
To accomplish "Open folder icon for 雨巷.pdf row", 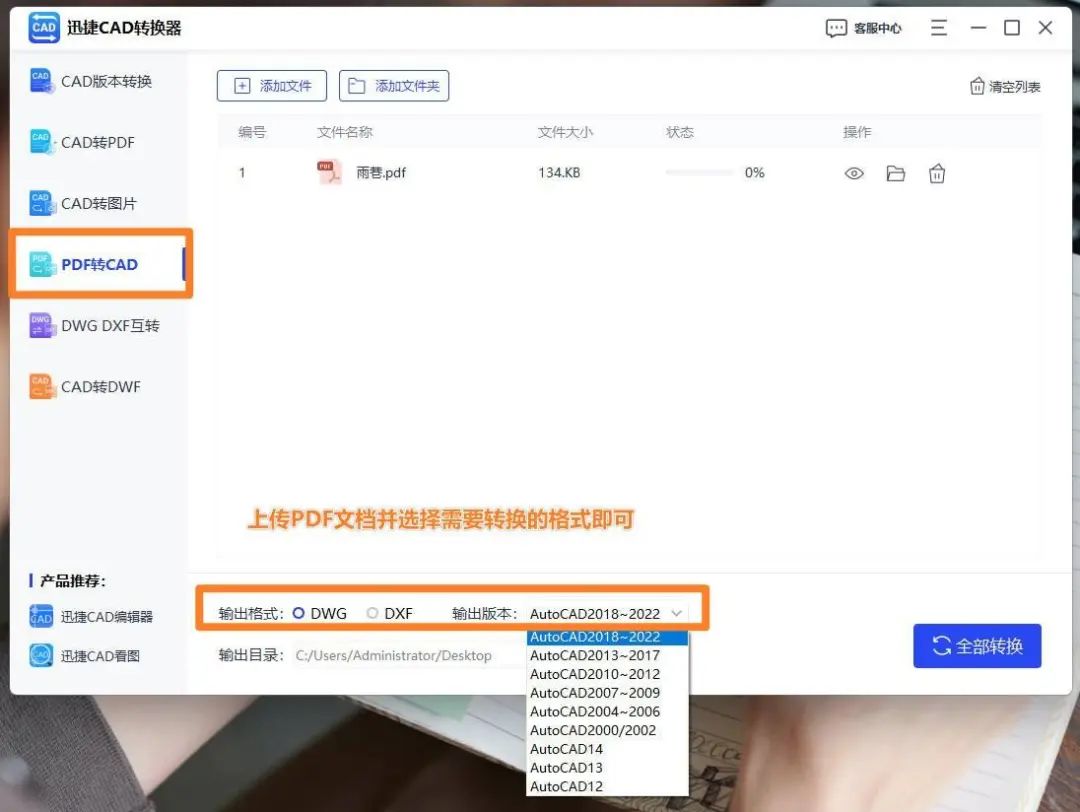I will pos(895,174).
